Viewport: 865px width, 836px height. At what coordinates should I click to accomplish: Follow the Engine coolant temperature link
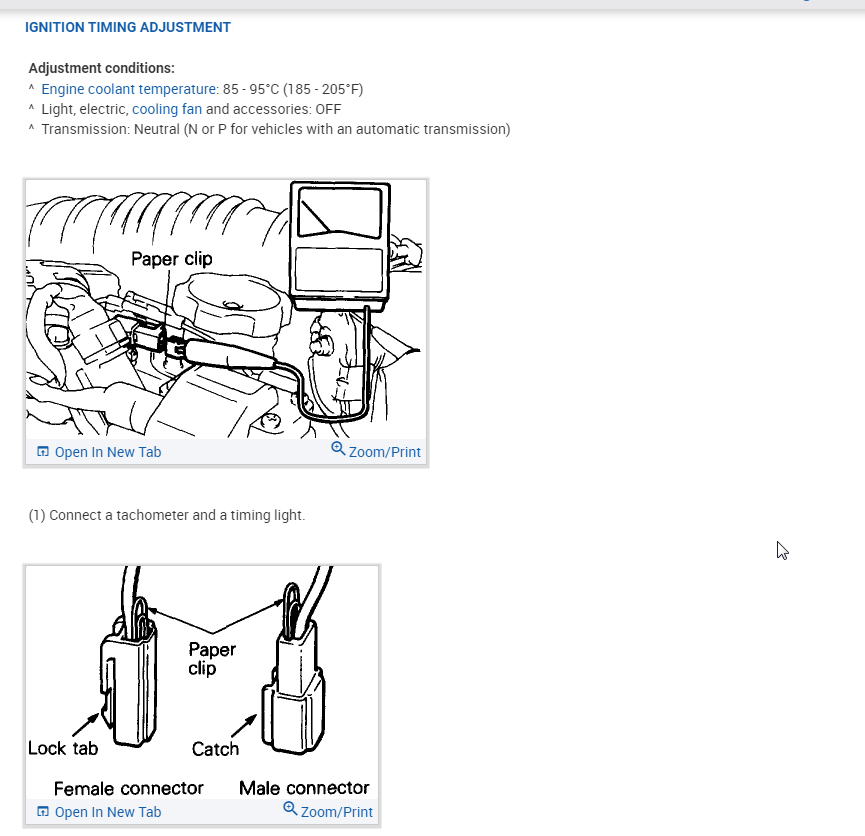point(129,89)
